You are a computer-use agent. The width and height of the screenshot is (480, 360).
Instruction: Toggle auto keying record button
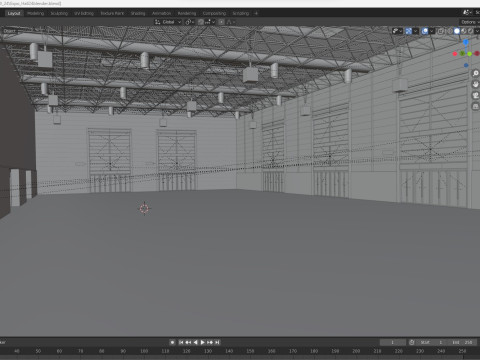pyautogui.click(x=172, y=342)
